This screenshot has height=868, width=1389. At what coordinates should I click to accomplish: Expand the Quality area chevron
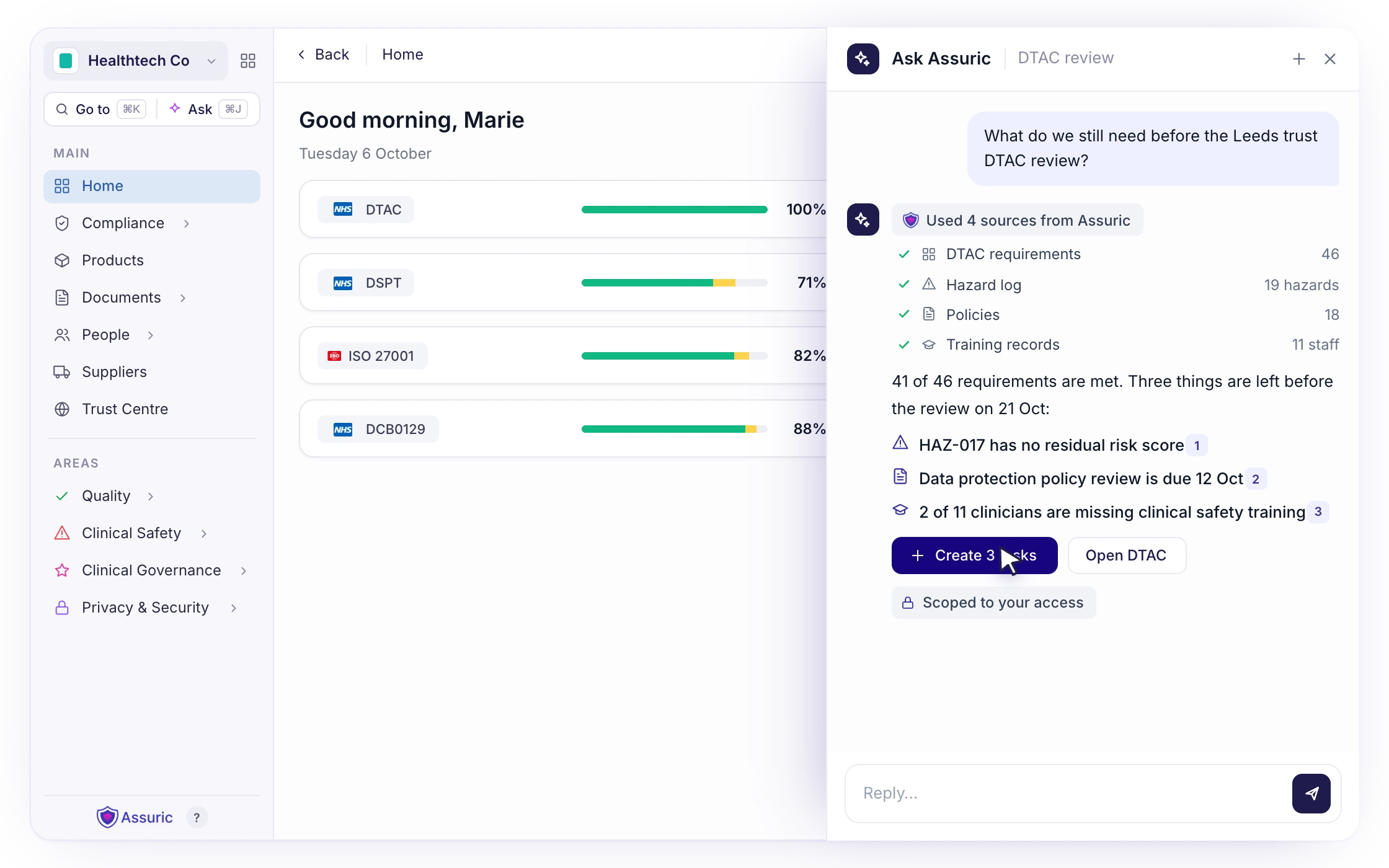point(151,496)
